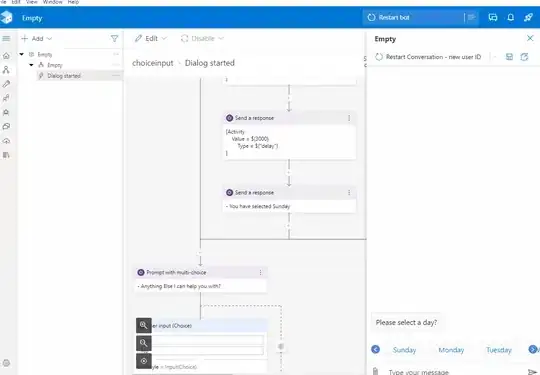Click the Empty bot name in the header

tap(32, 18)
